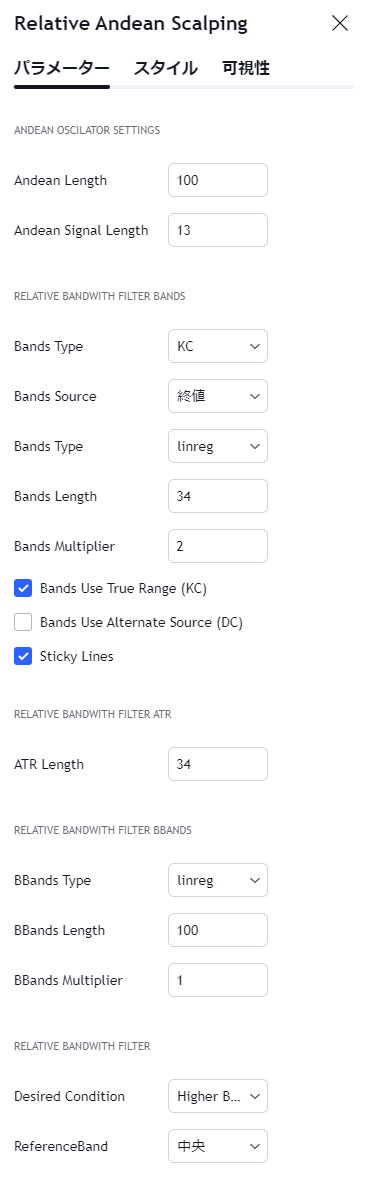Viewport: 367px width, 1181px height.
Task: Select the Bands Multiplier field
Action: pos(218,546)
